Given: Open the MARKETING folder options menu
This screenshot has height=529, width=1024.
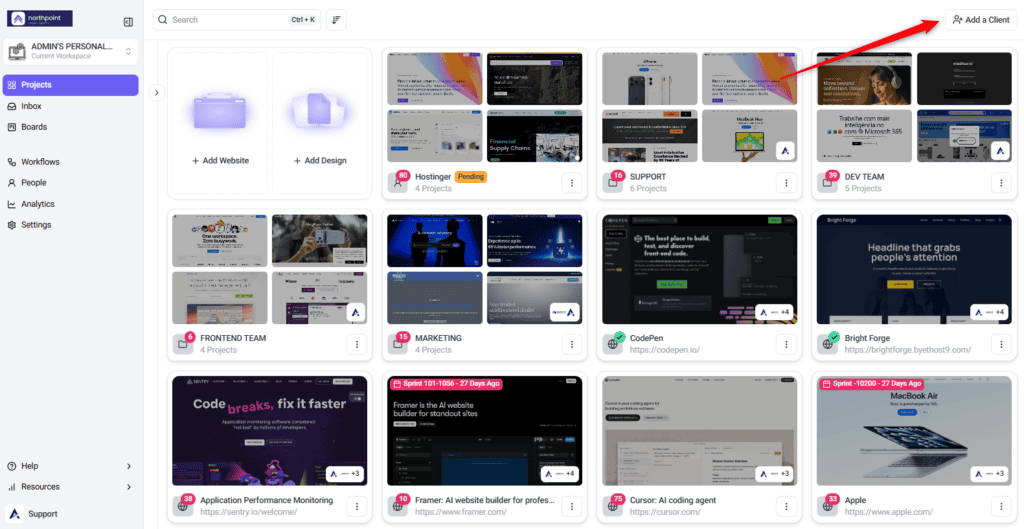Looking at the screenshot, I should click(571, 344).
